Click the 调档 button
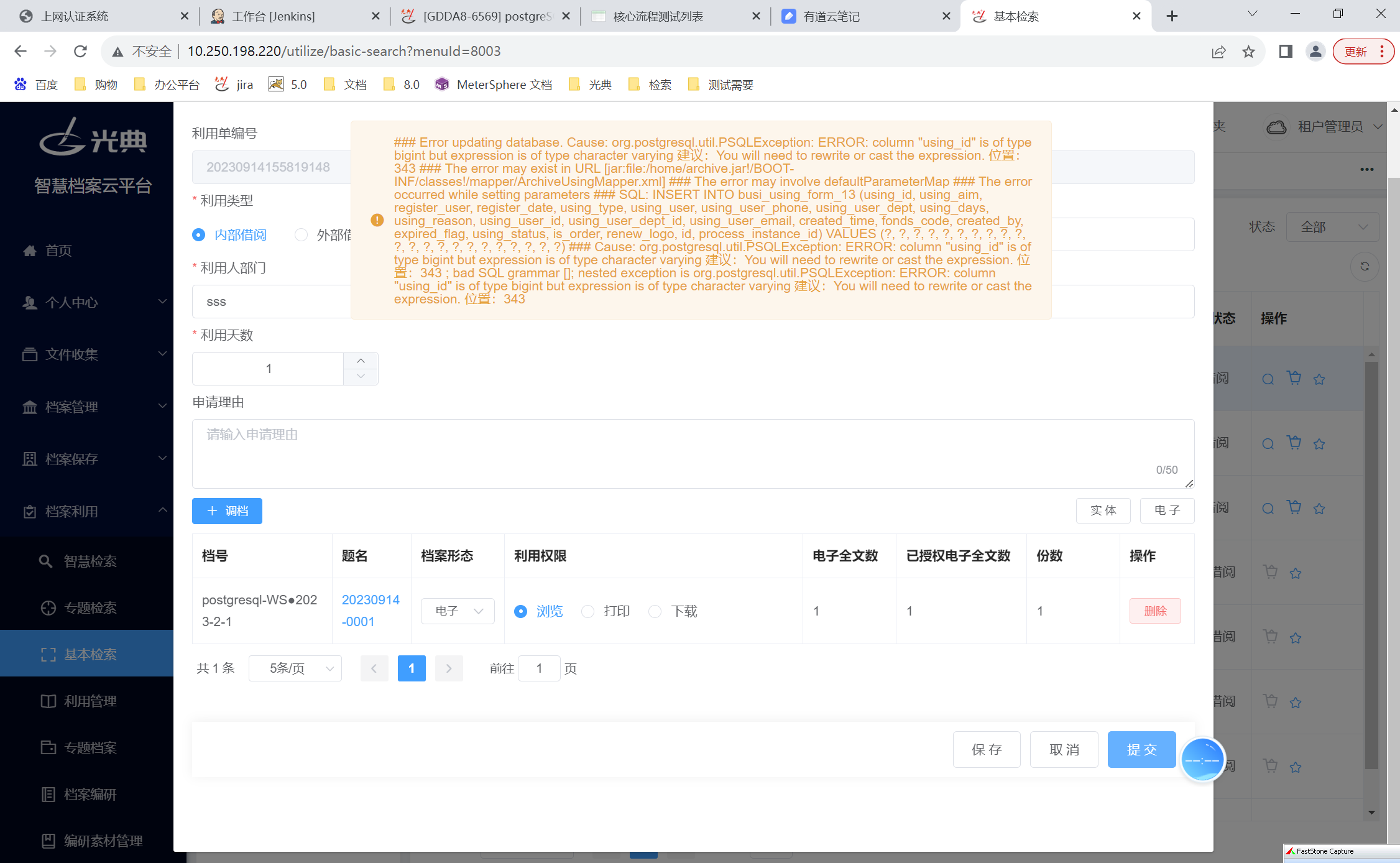This screenshot has height=863, width=1400. click(227, 511)
